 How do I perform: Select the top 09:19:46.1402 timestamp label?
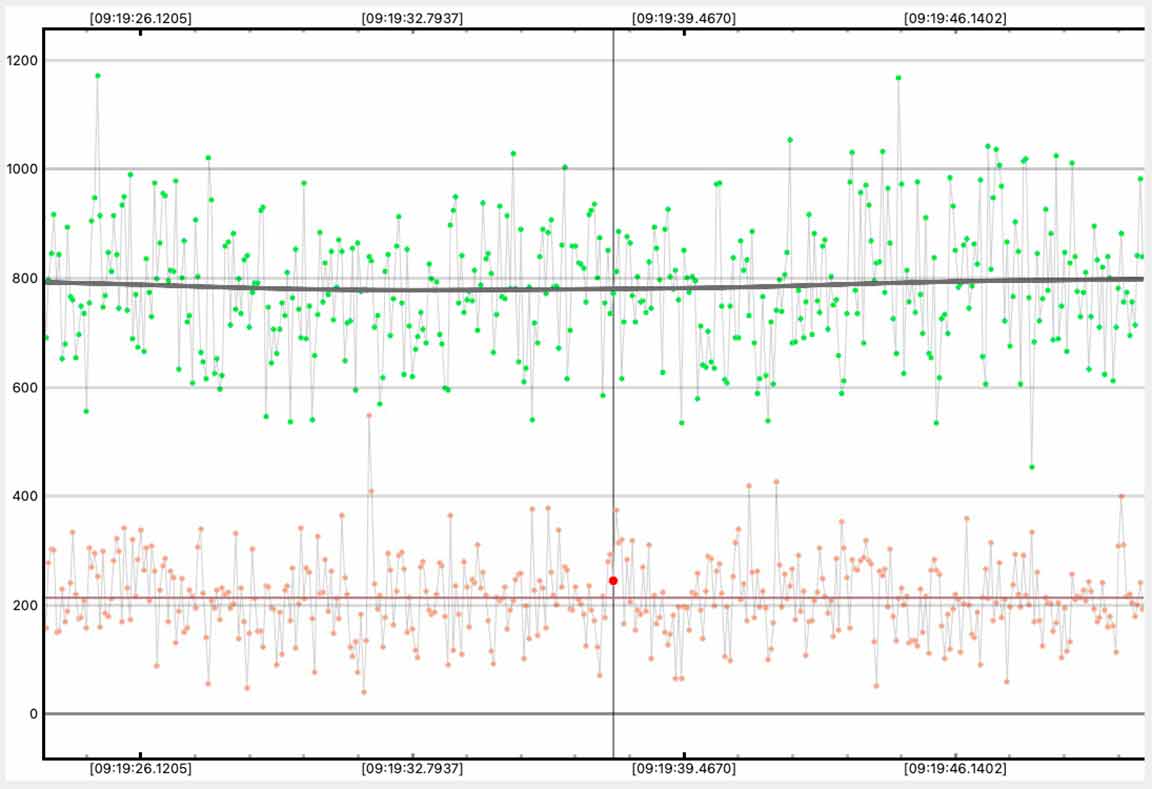point(955,18)
